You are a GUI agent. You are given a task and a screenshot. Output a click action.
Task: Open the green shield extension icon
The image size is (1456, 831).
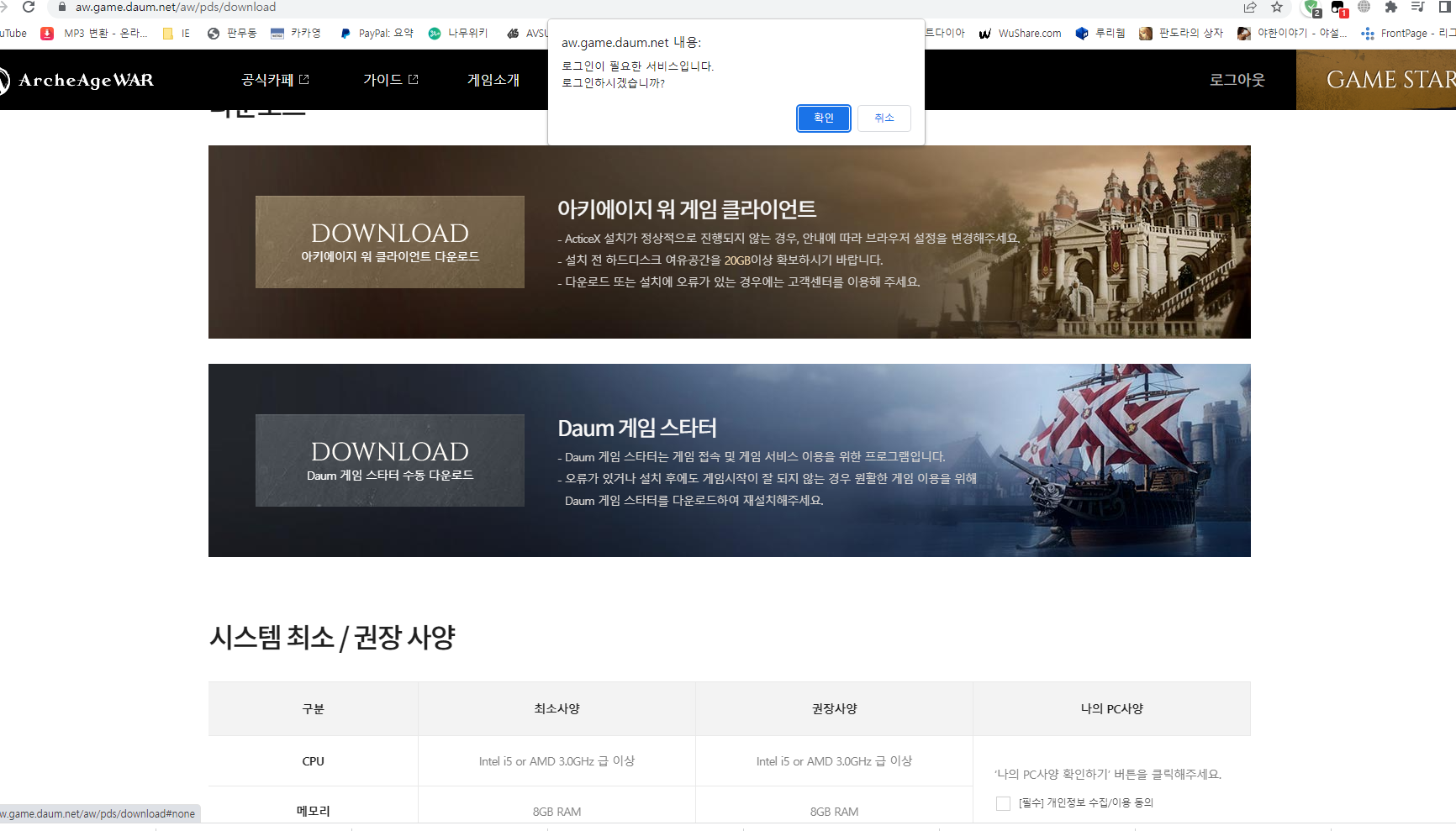click(x=1311, y=8)
